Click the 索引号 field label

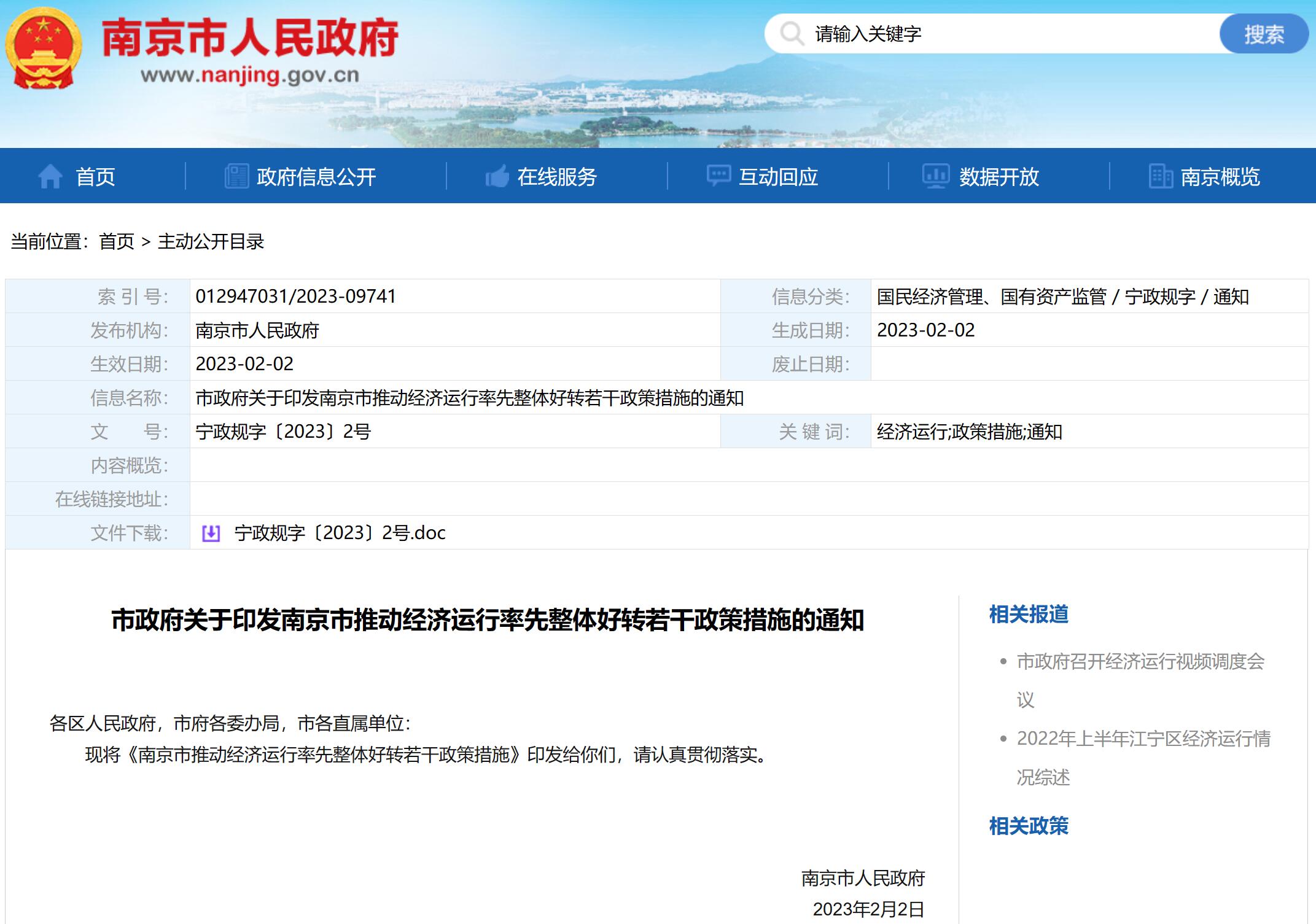coord(133,297)
